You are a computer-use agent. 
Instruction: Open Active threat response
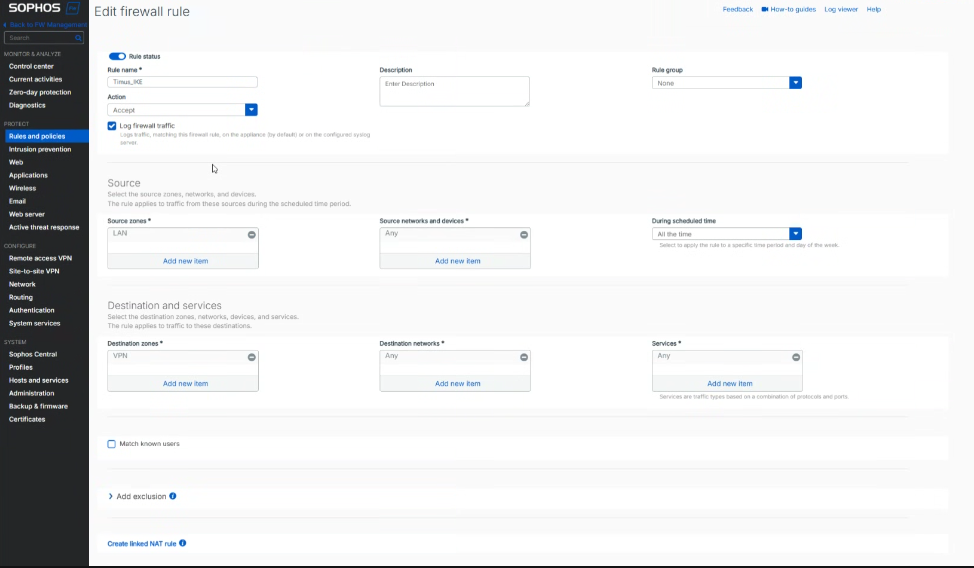[44, 227]
